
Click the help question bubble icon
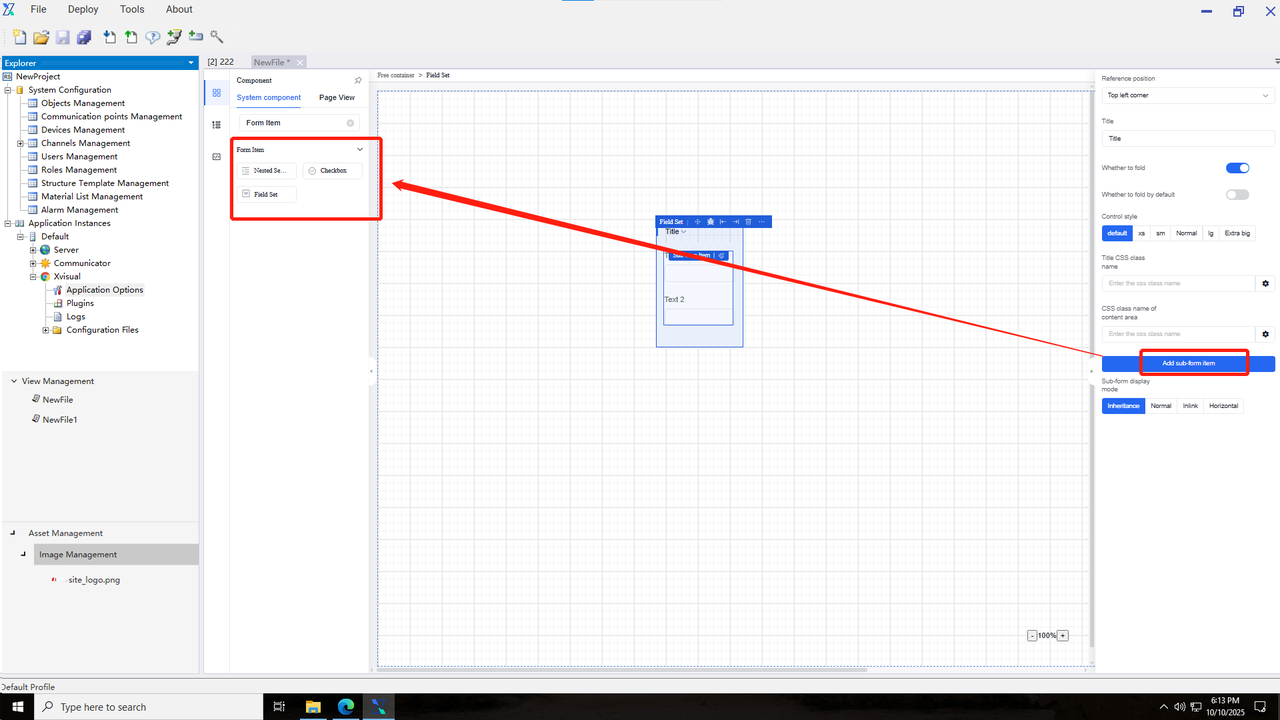(x=152, y=37)
